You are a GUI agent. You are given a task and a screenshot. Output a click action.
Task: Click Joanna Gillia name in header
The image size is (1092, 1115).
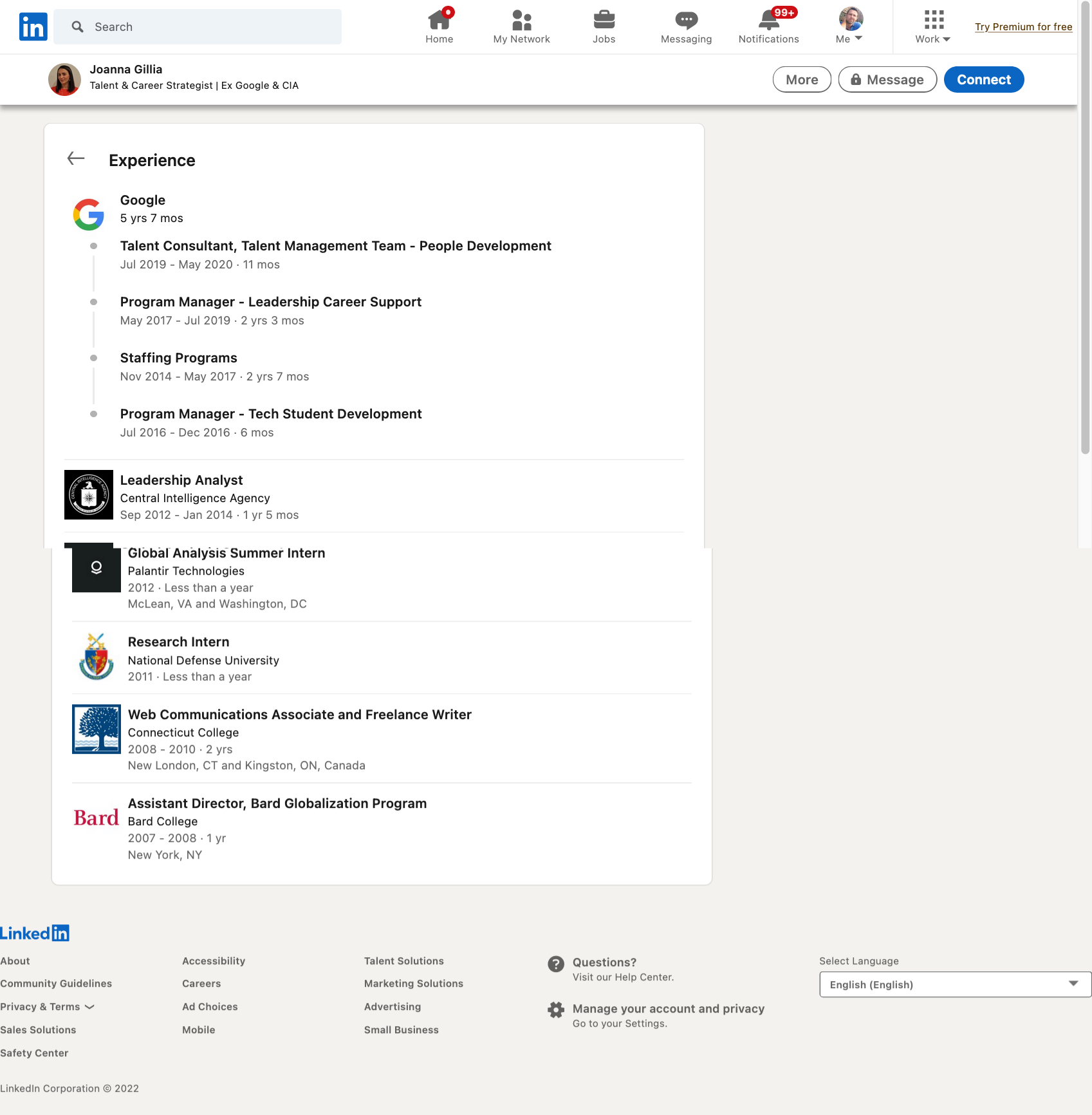(x=126, y=70)
